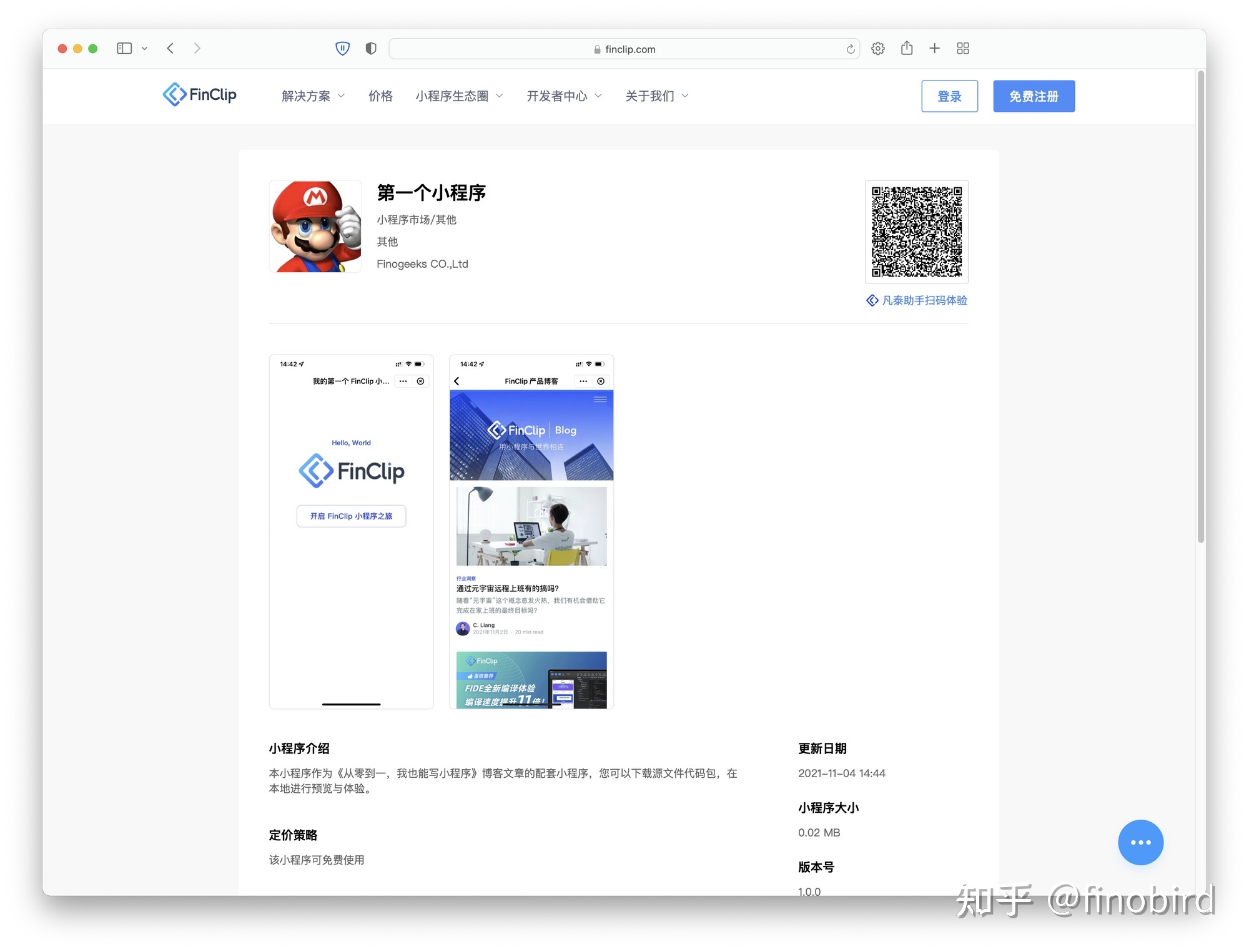Click the FinClip logo in header
The width and height of the screenshot is (1249, 952).
(x=199, y=95)
